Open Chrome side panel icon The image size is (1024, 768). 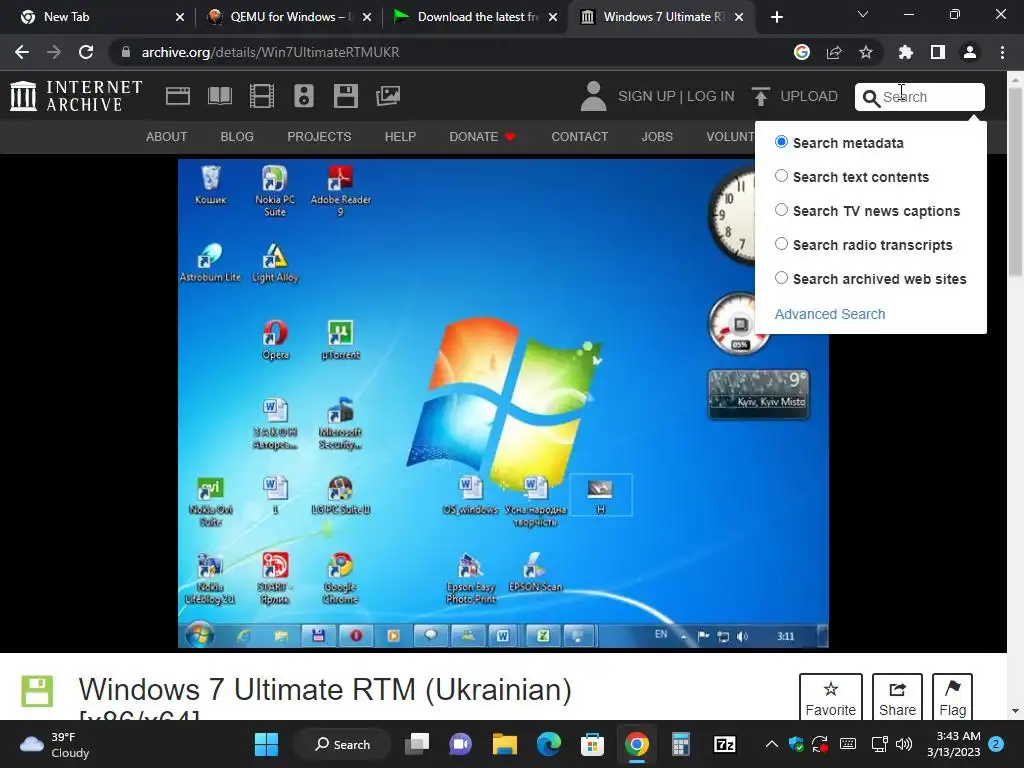(938, 52)
